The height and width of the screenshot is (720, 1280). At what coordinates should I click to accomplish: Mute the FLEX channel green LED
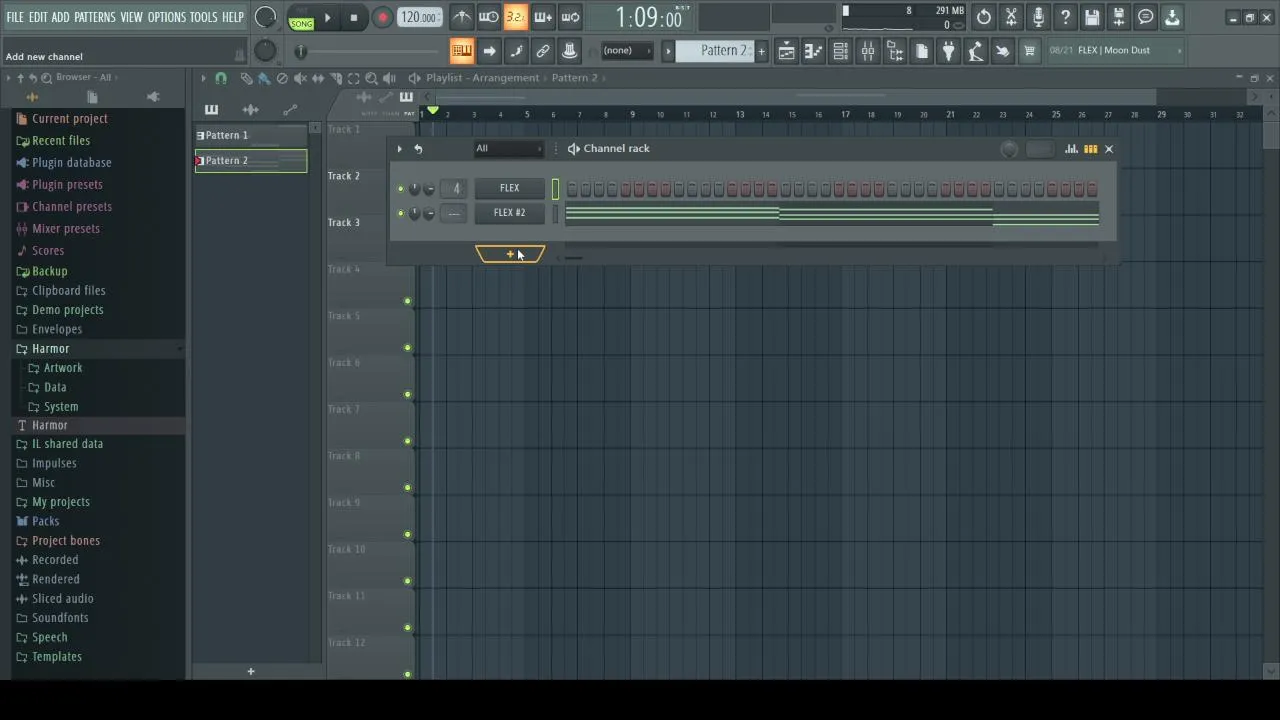pos(401,189)
